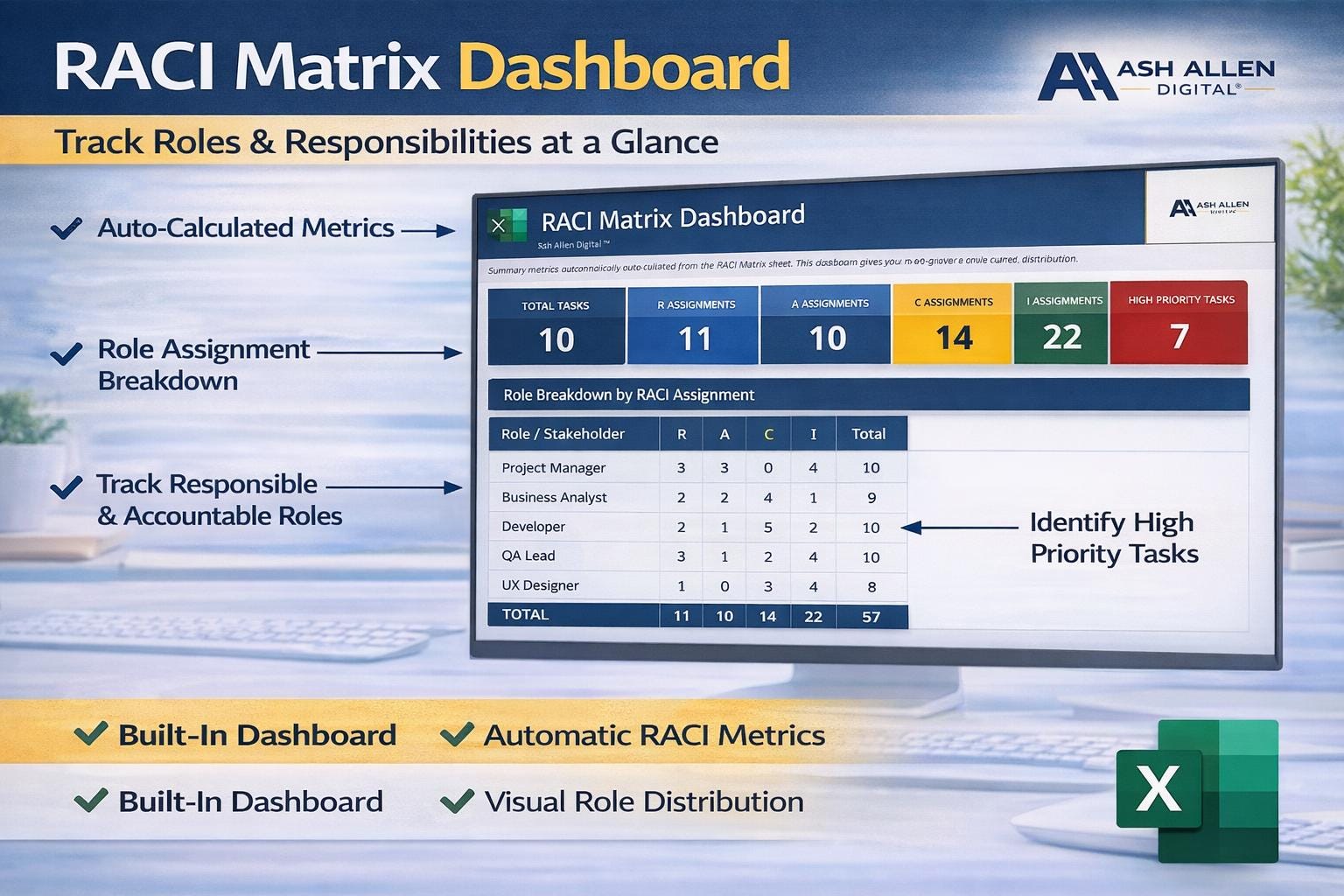Viewport: 1344px width, 896px height.
Task: Click the Auto-Calculated Metrics label
Action: pyautogui.click(x=246, y=227)
